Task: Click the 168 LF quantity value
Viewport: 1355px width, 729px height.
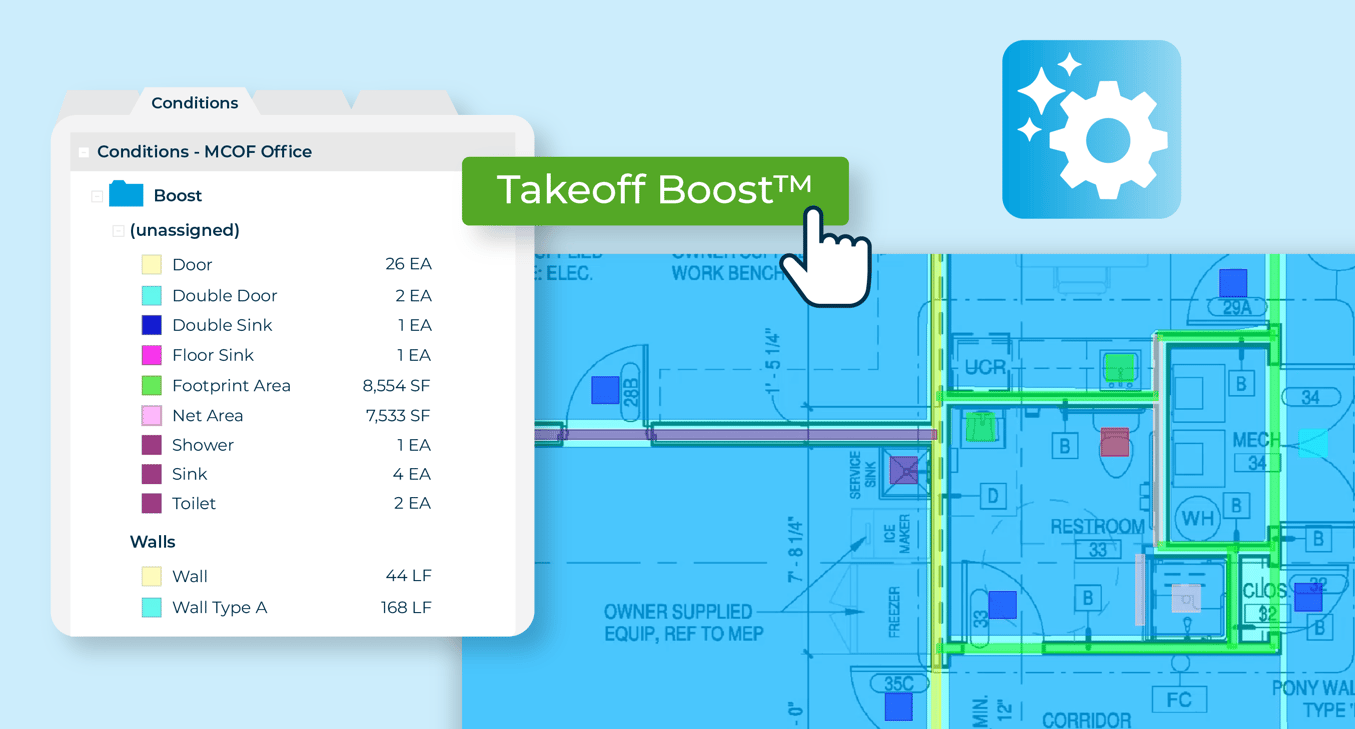Action: tap(406, 607)
